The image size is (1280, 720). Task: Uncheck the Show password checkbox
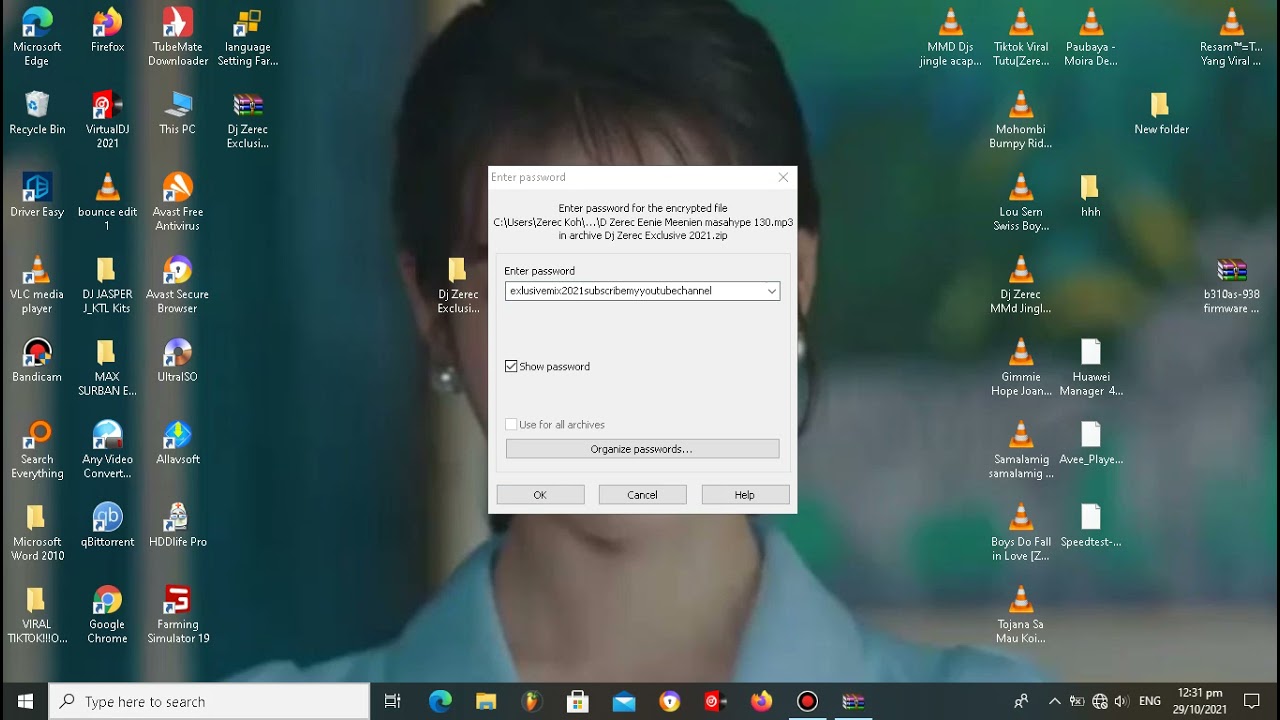[511, 367]
